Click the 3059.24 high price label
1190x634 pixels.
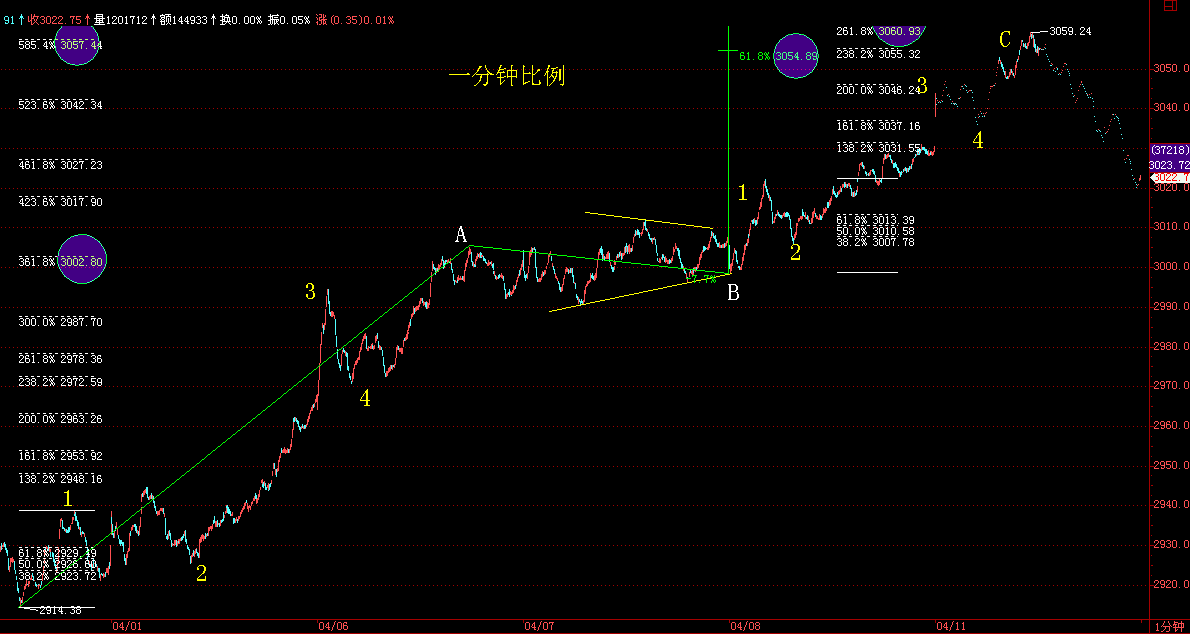tap(1069, 31)
